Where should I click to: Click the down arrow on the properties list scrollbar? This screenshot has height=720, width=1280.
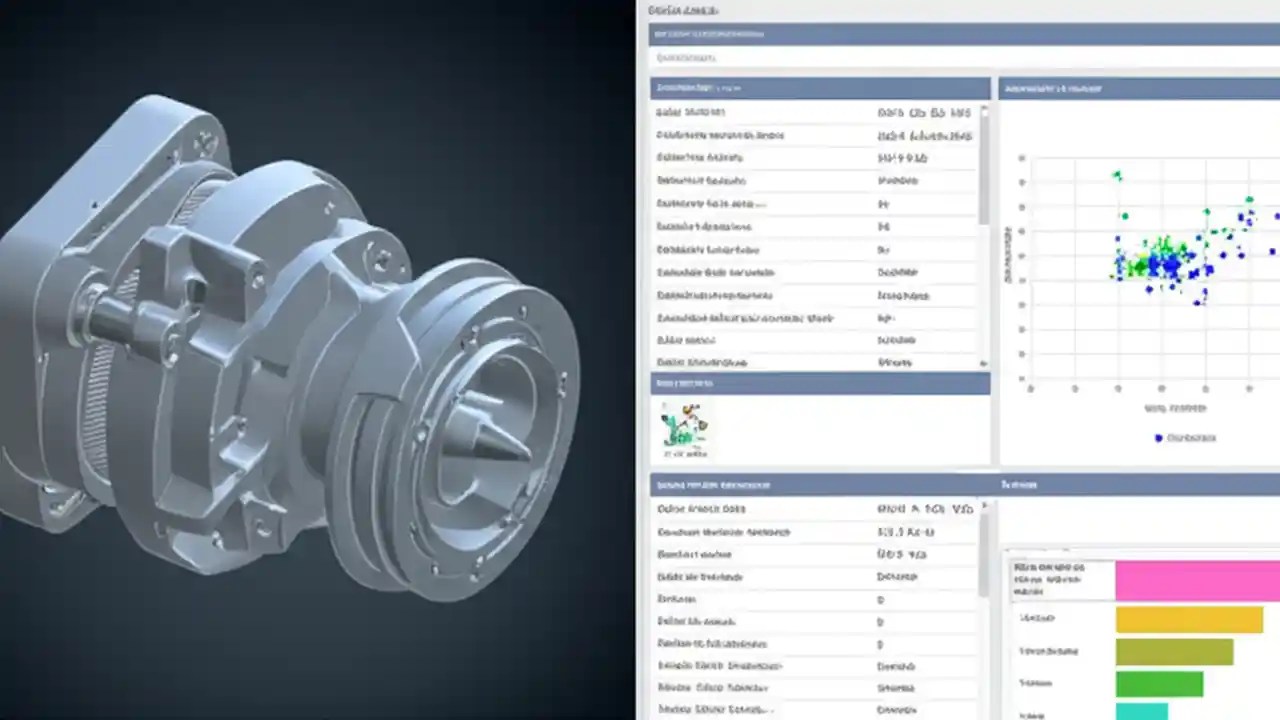pos(983,365)
